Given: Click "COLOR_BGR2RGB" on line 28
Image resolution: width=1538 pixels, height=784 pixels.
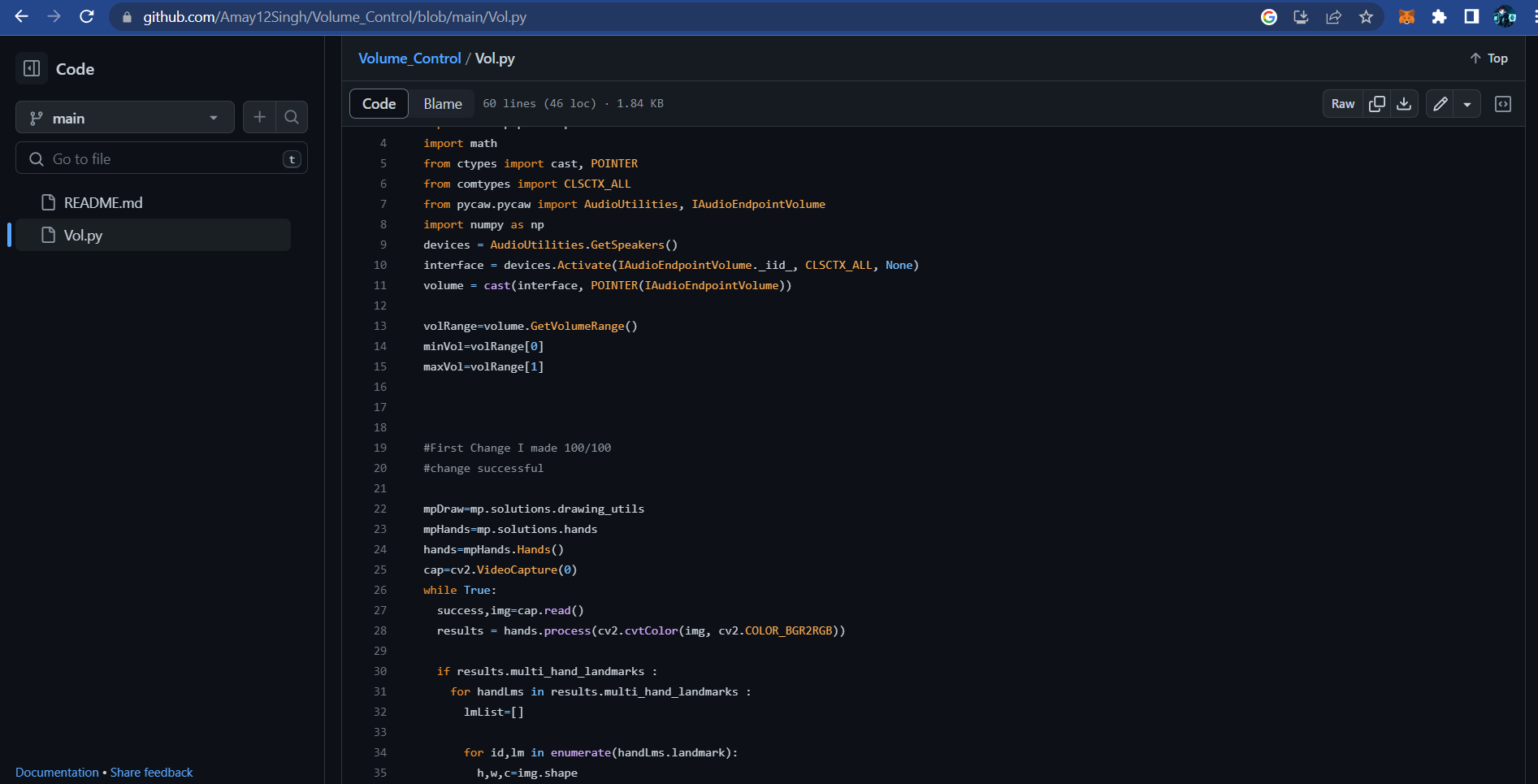Looking at the screenshot, I should pyautogui.click(x=788, y=630).
